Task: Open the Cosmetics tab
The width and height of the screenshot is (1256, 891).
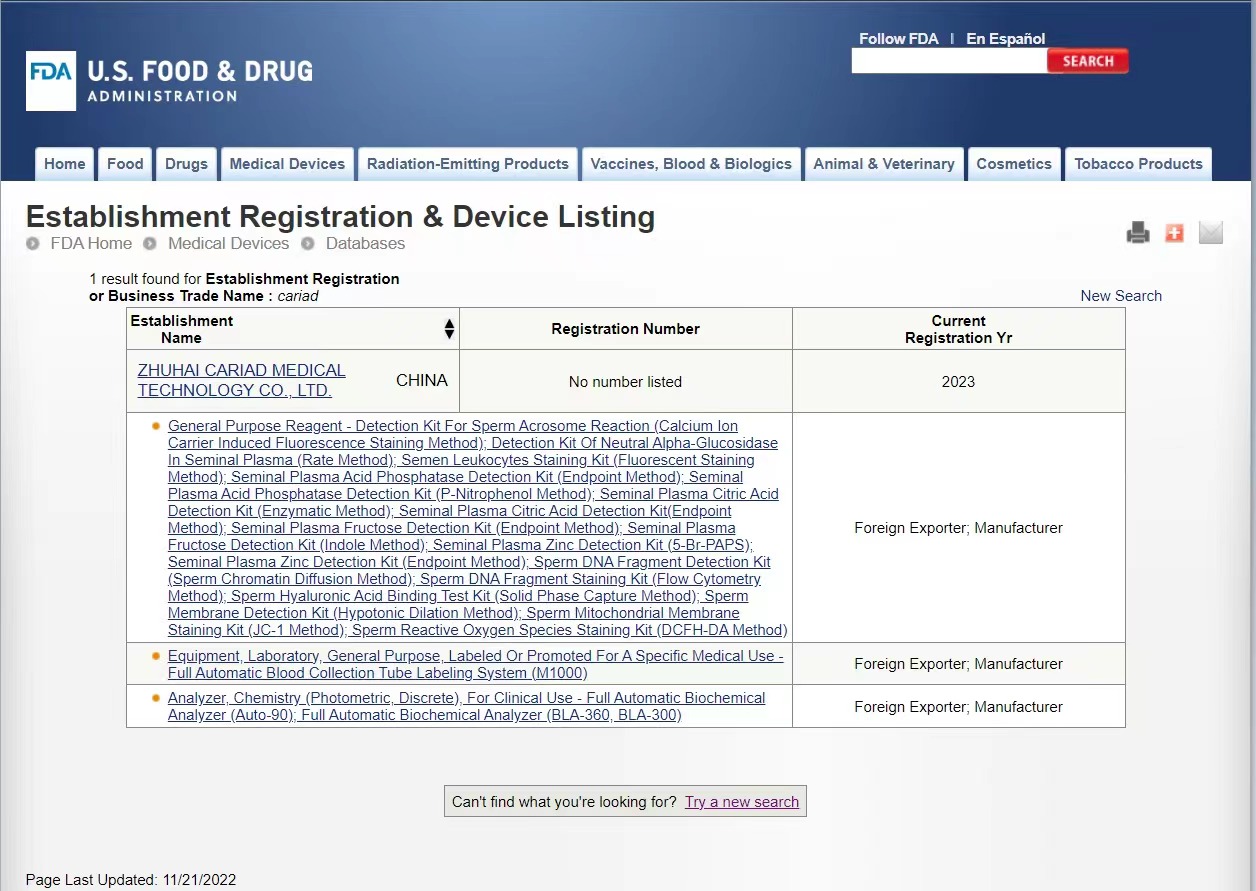Action: (x=1014, y=164)
